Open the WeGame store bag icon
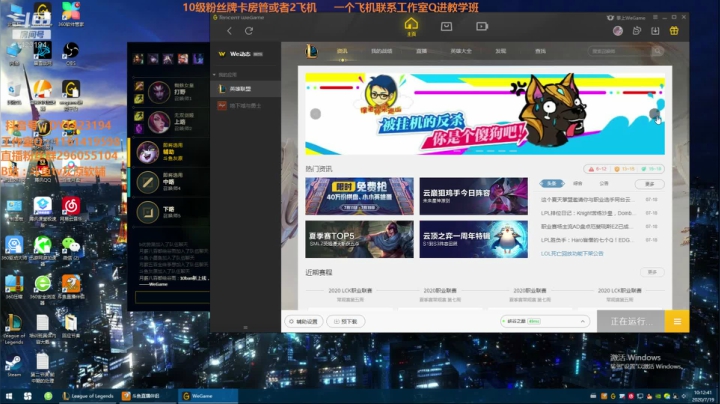 pos(446,27)
